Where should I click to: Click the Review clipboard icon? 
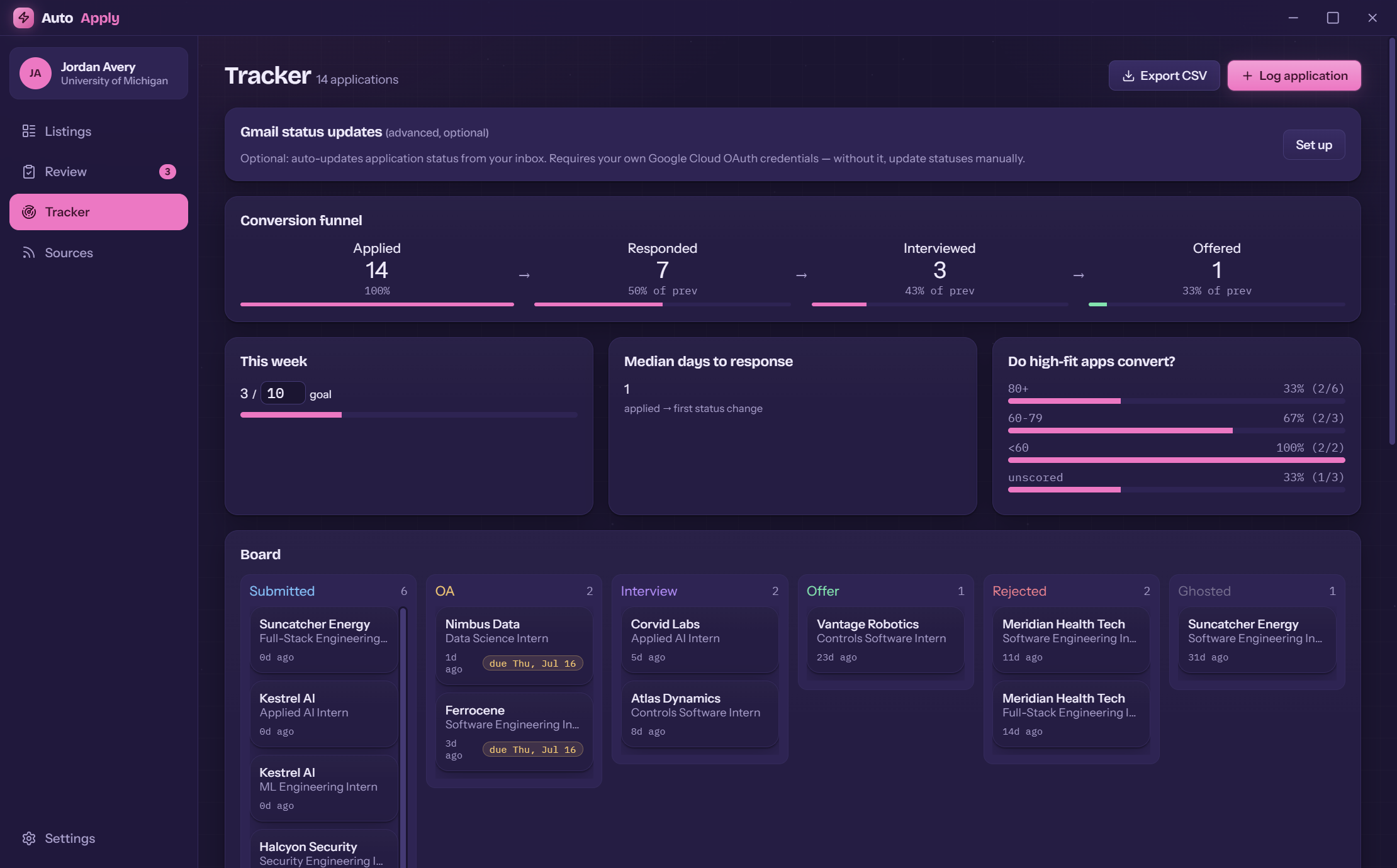(x=29, y=172)
